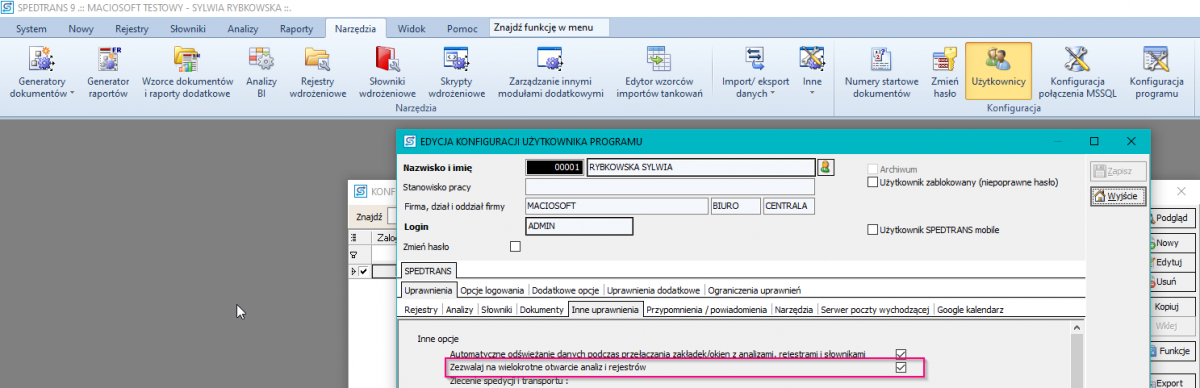Click the CENTRALA branch field
This screenshot has height=388, width=1200.
point(788,206)
